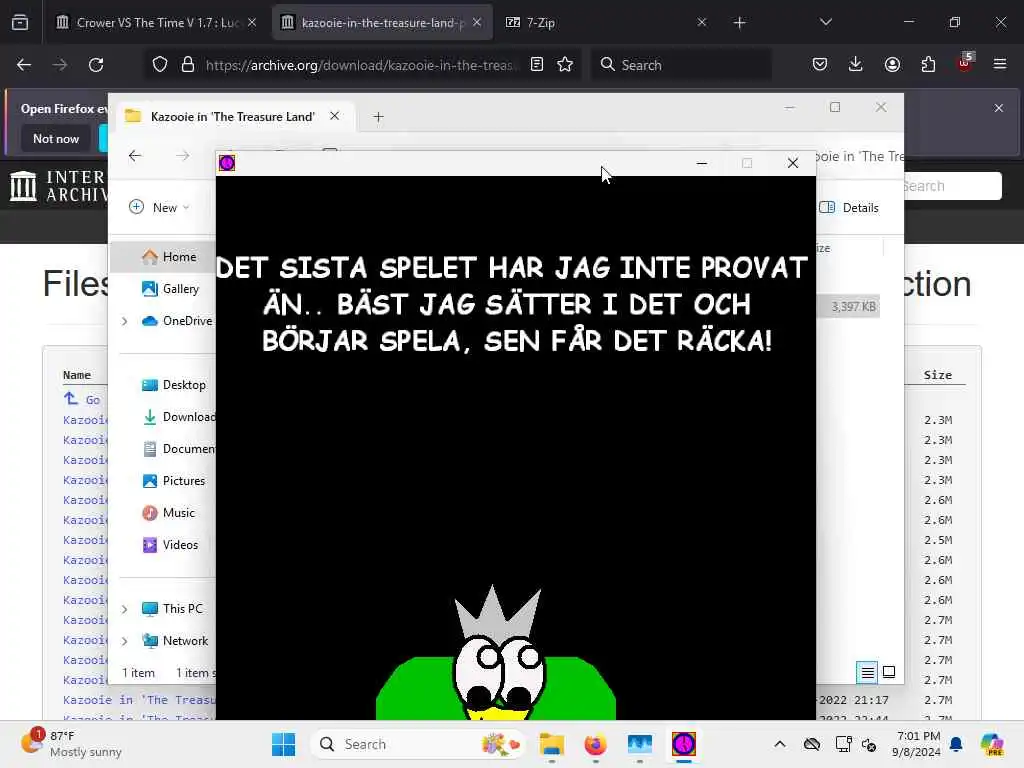Open Gallery in Explorer sidebar
The height and width of the screenshot is (768, 1024).
click(x=170, y=289)
